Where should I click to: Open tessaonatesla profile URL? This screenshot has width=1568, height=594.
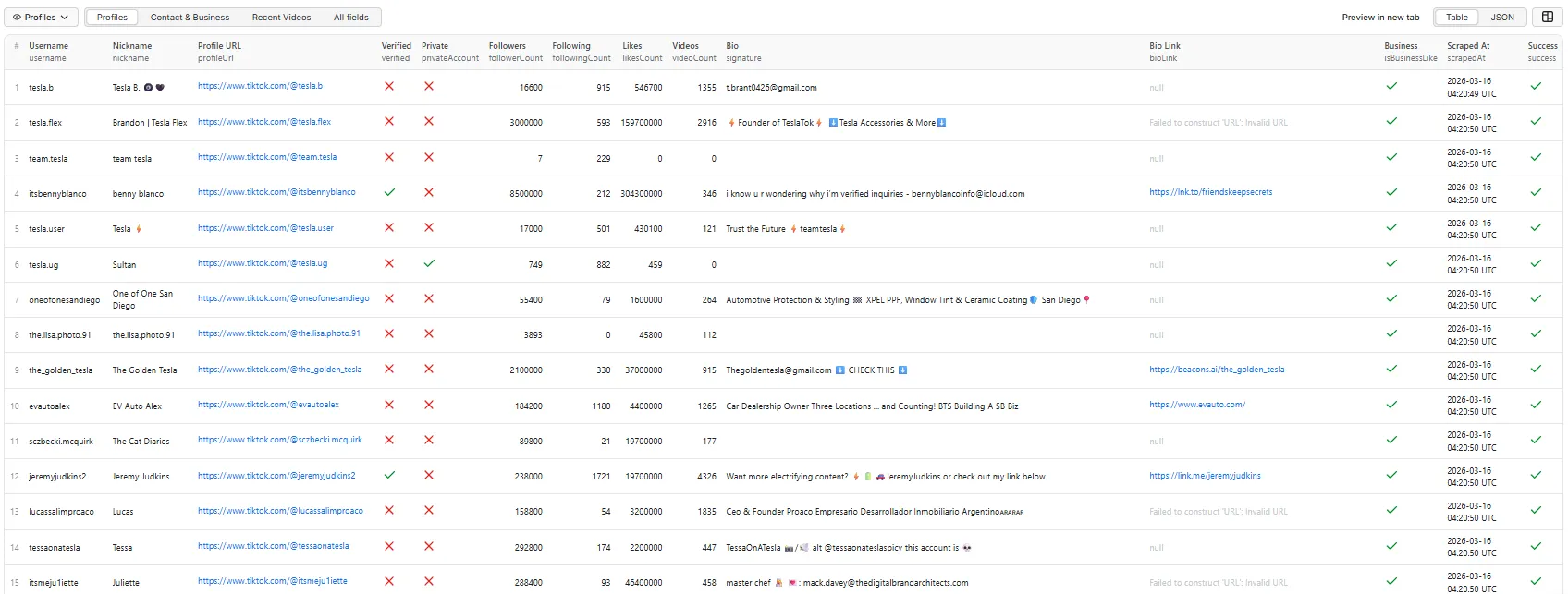pyautogui.click(x=274, y=546)
